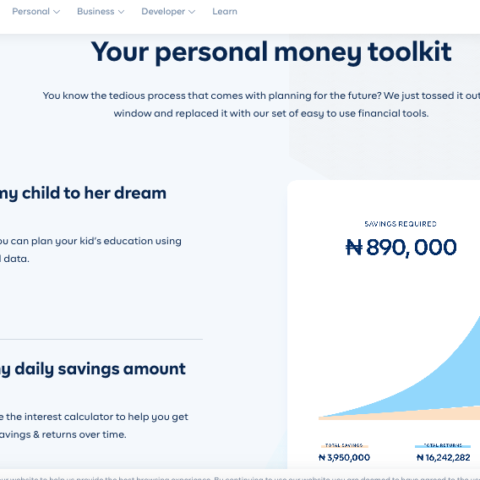Open the Developer menu
The width and height of the screenshot is (480, 480).
(x=168, y=11)
